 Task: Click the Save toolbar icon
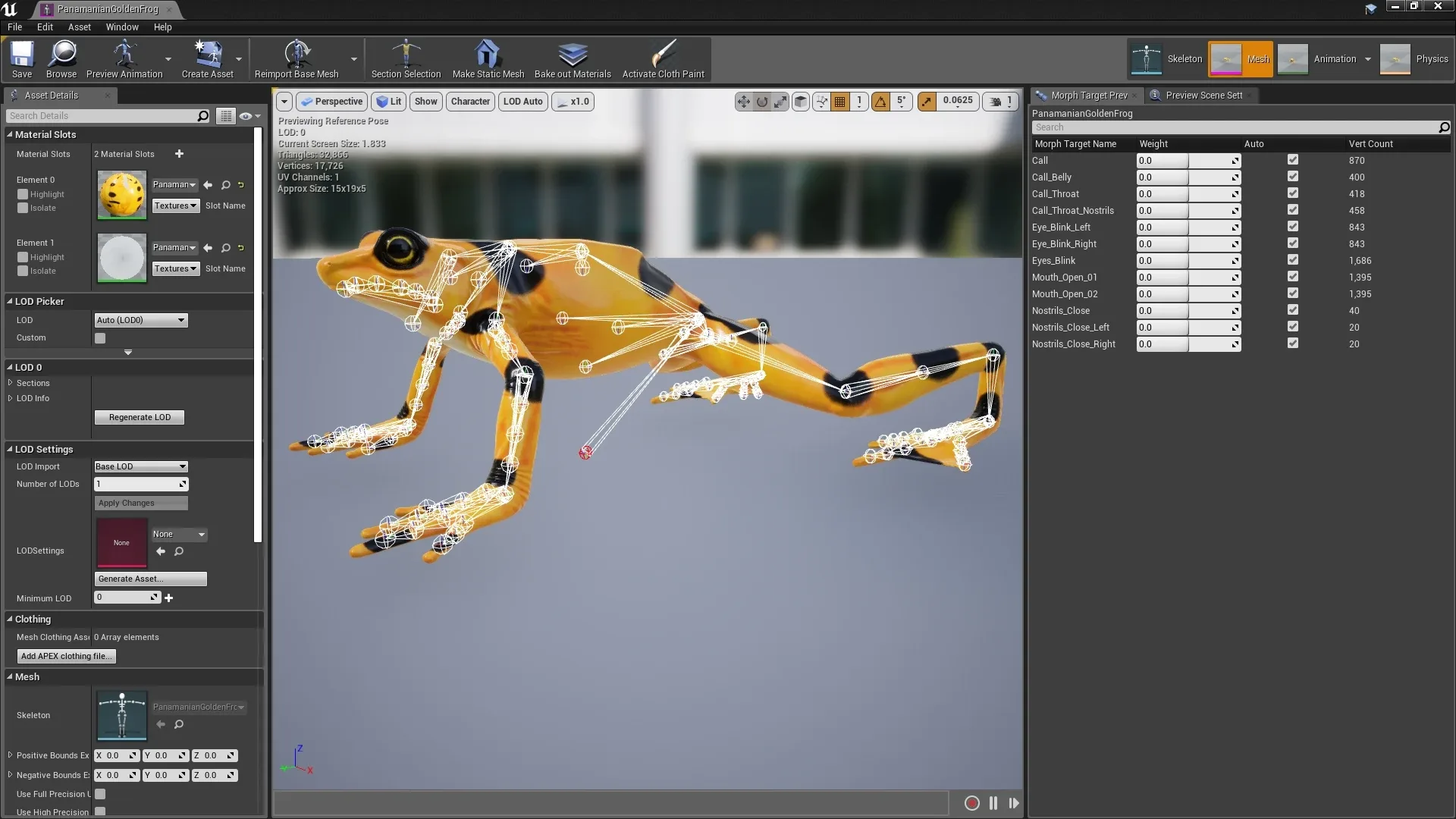(x=22, y=59)
